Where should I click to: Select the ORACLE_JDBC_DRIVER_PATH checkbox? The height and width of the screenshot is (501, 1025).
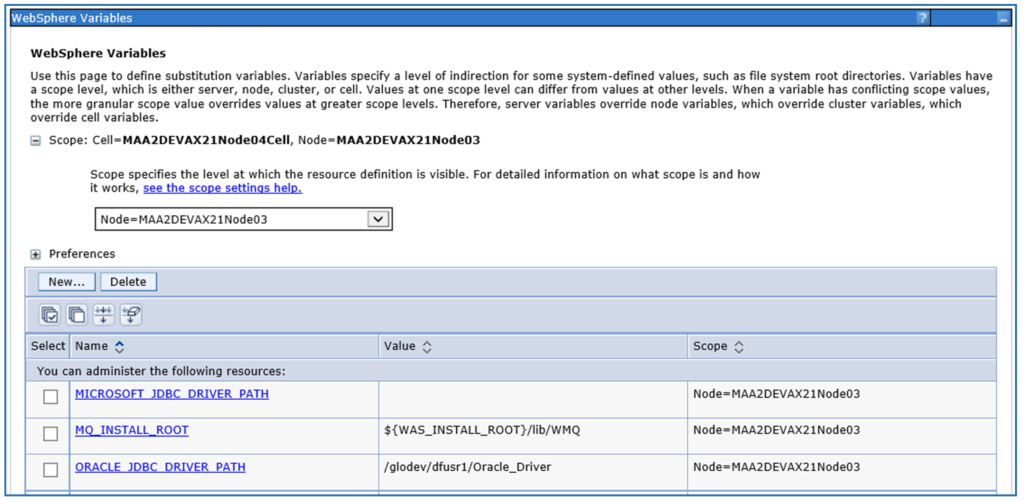pyautogui.click(x=50, y=469)
